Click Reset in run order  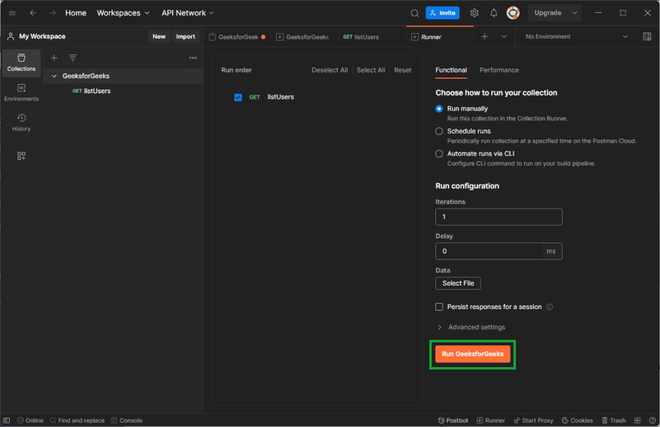(402, 70)
